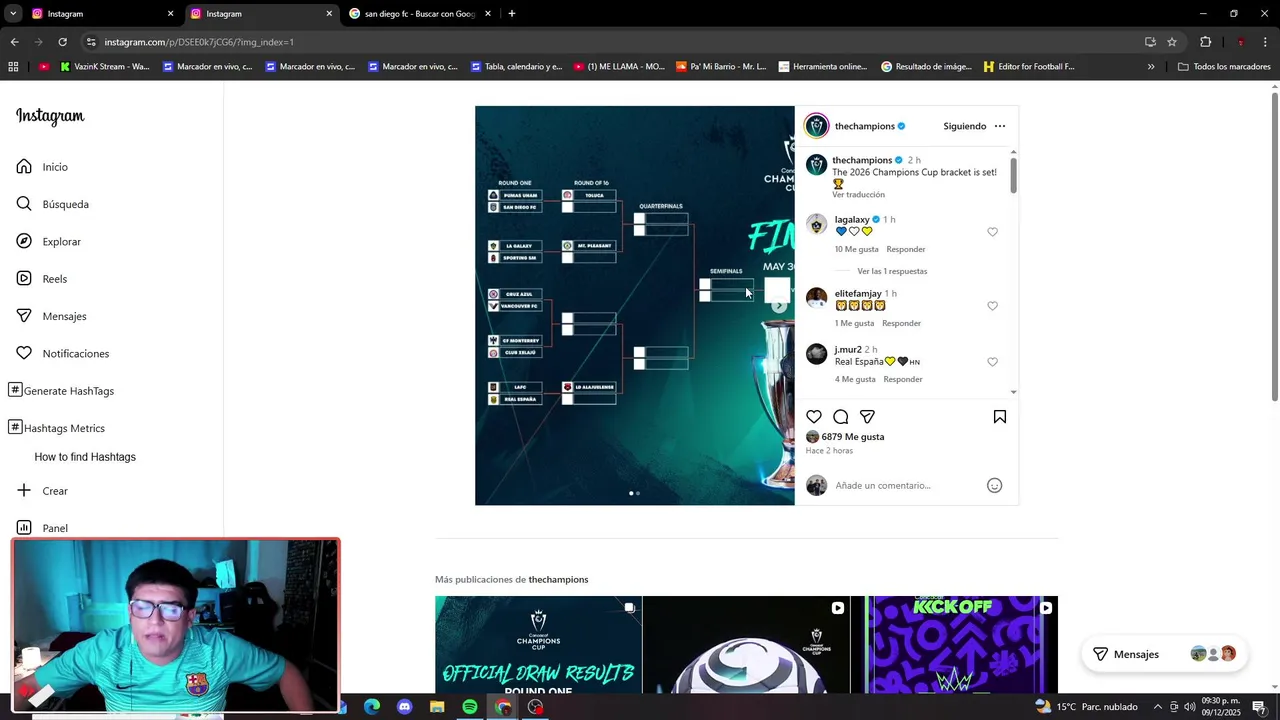Like lagalaxy's comment
Viewport: 1280px width, 720px height.
[x=992, y=232]
